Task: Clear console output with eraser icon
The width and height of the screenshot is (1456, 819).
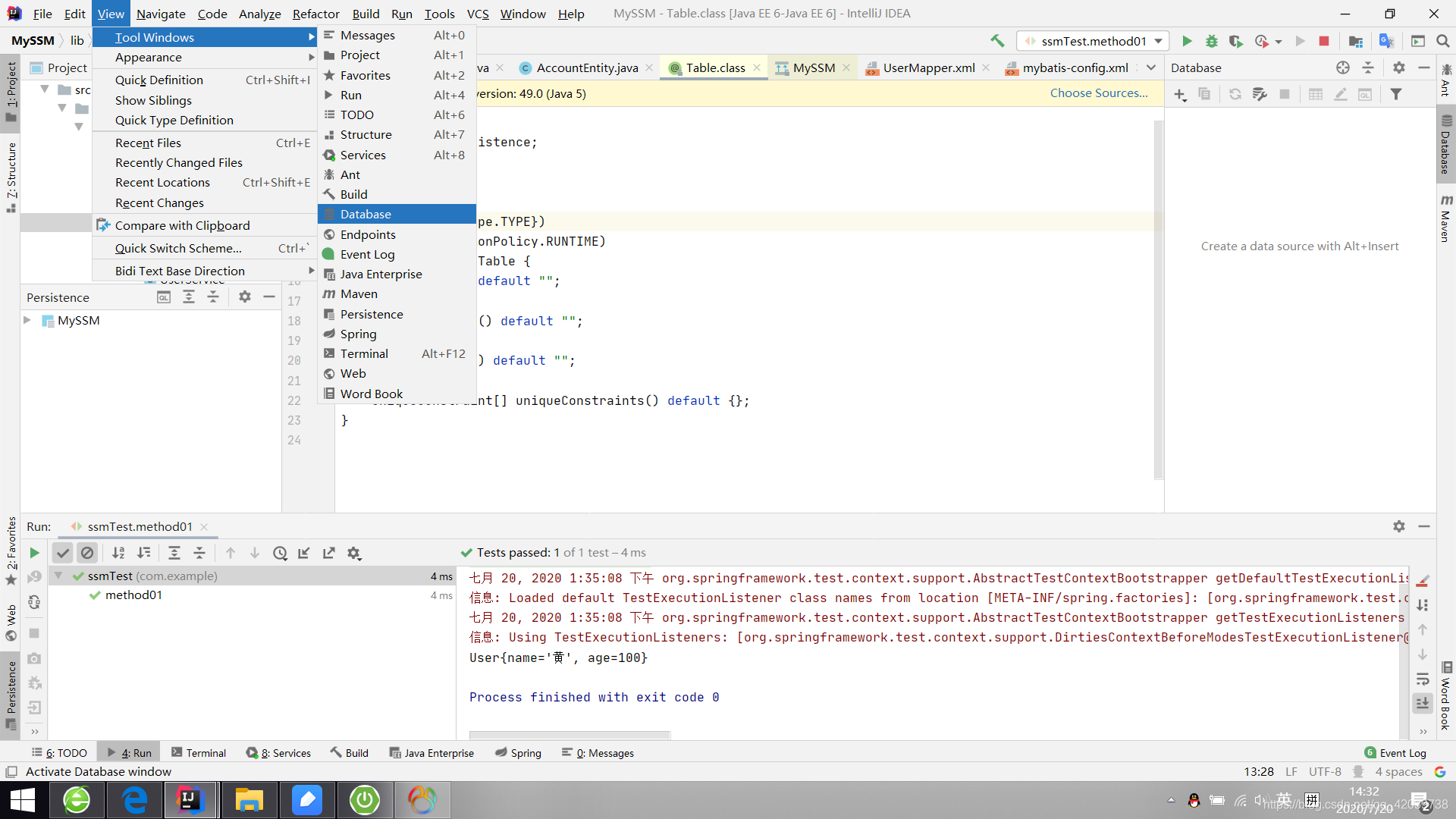Action: coord(1423,581)
